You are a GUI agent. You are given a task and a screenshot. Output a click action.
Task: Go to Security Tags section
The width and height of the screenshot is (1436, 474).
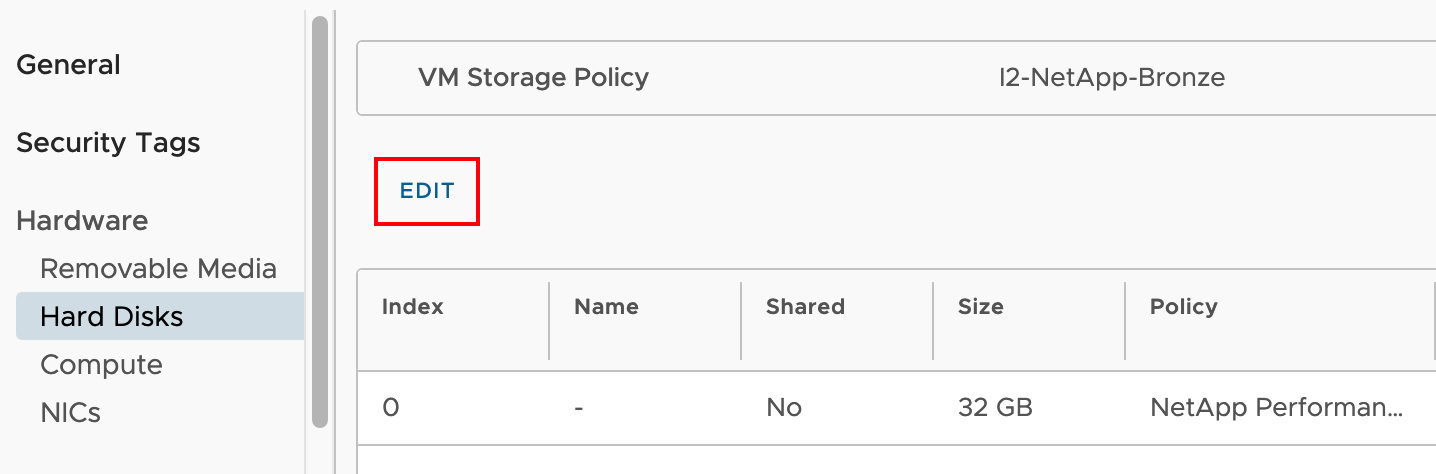[108, 143]
